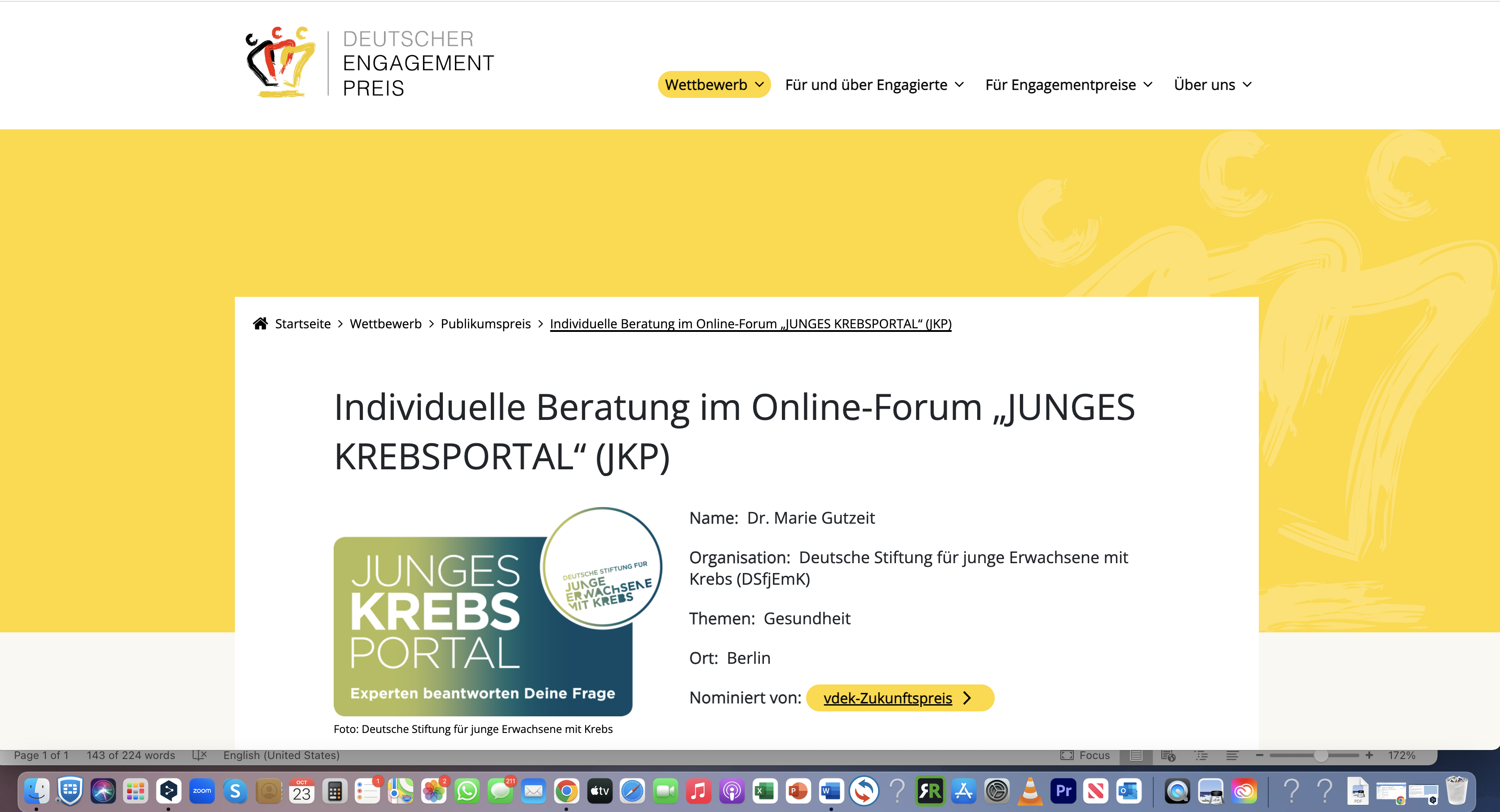Go to Startseite in the breadcrumb
Viewport: 1500px width, 812px height.
click(303, 323)
